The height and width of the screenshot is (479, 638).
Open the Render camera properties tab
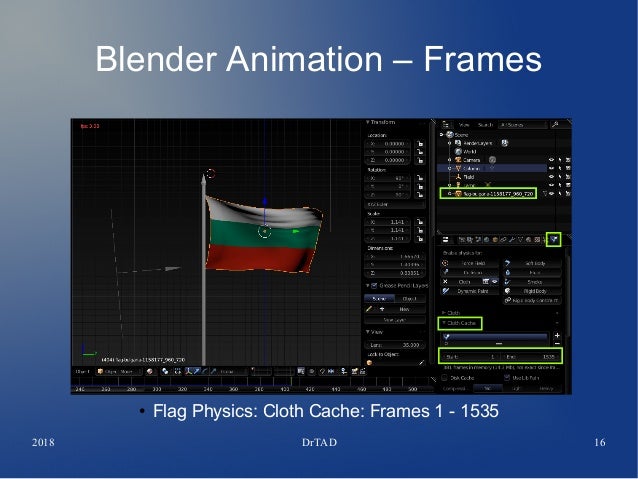pos(461,239)
